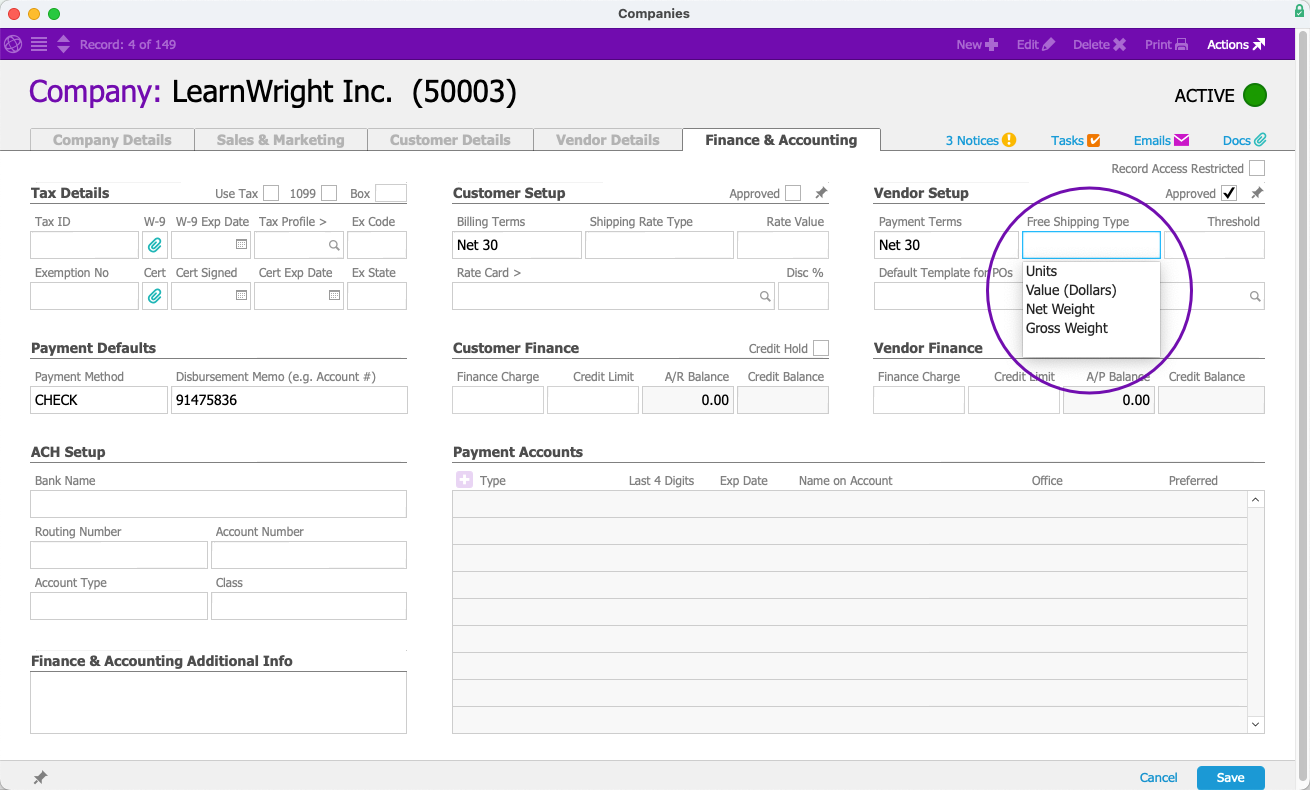This screenshot has width=1310, height=790.
Task: Go to the previous record with the up arrow
Action: [63, 39]
